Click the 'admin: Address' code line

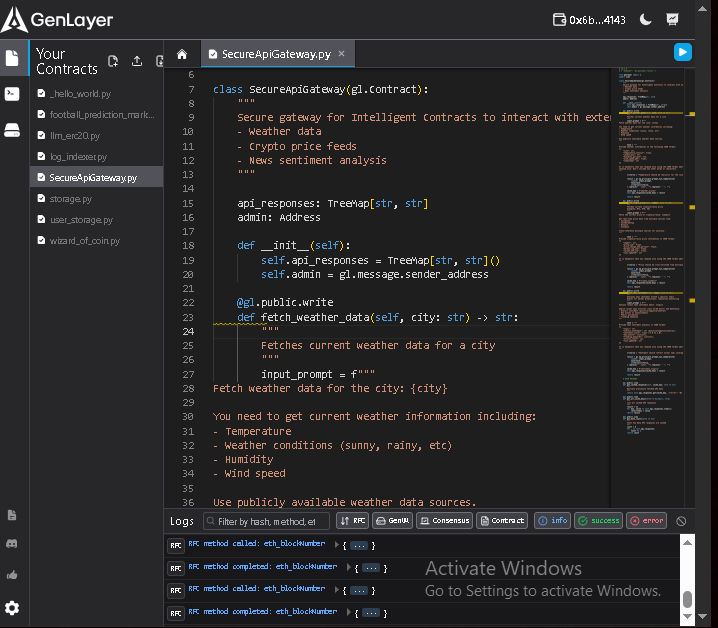point(279,218)
